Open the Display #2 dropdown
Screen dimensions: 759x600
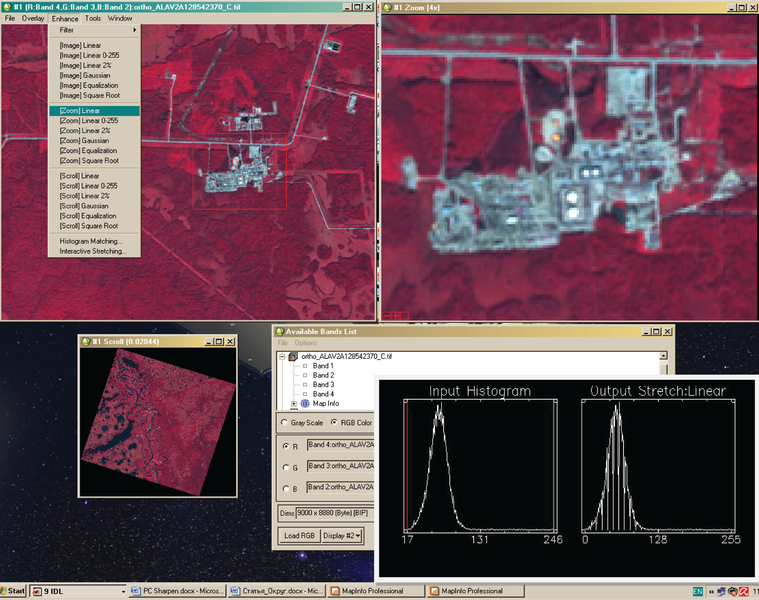pos(341,535)
